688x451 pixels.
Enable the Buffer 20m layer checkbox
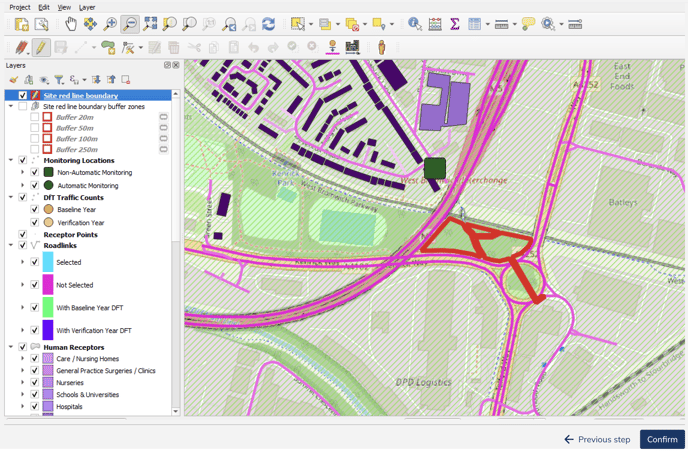click(35, 117)
